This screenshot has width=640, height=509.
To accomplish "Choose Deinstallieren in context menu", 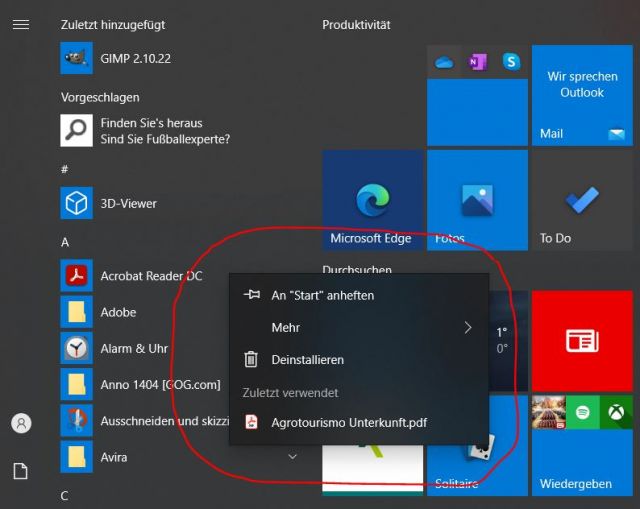I will pos(359,360).
